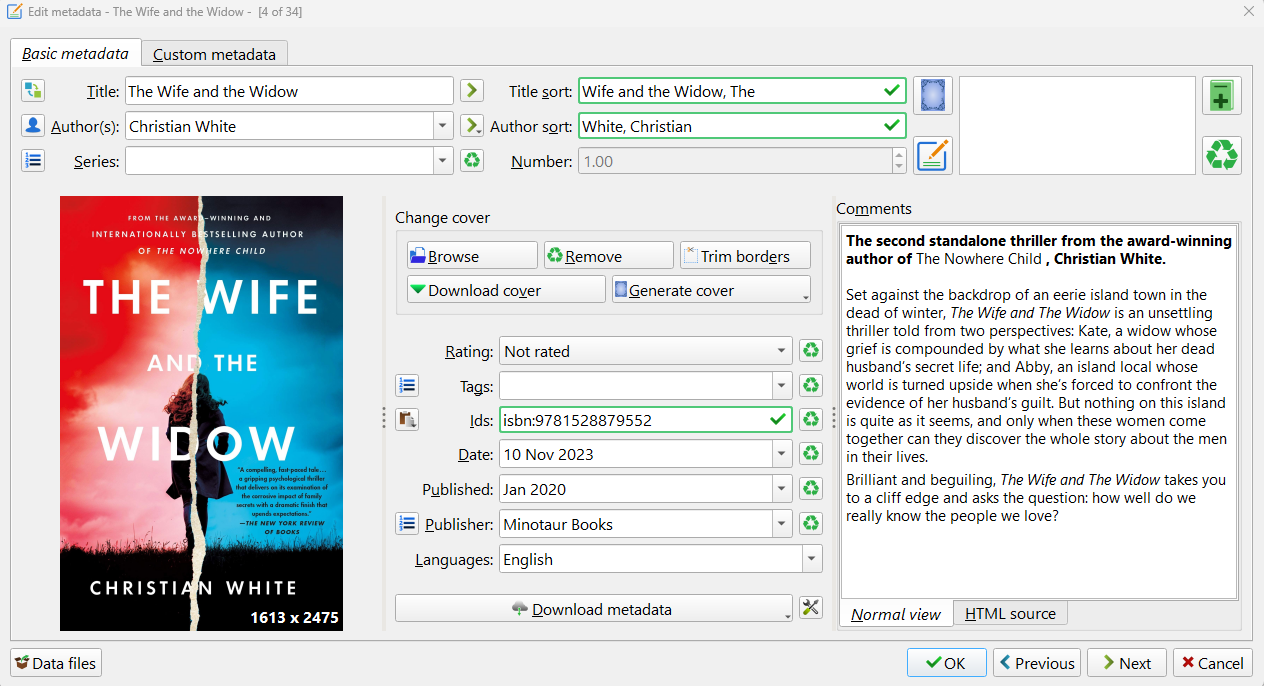
Task: Expand the Tags dropdown
Action: (782, 386)
